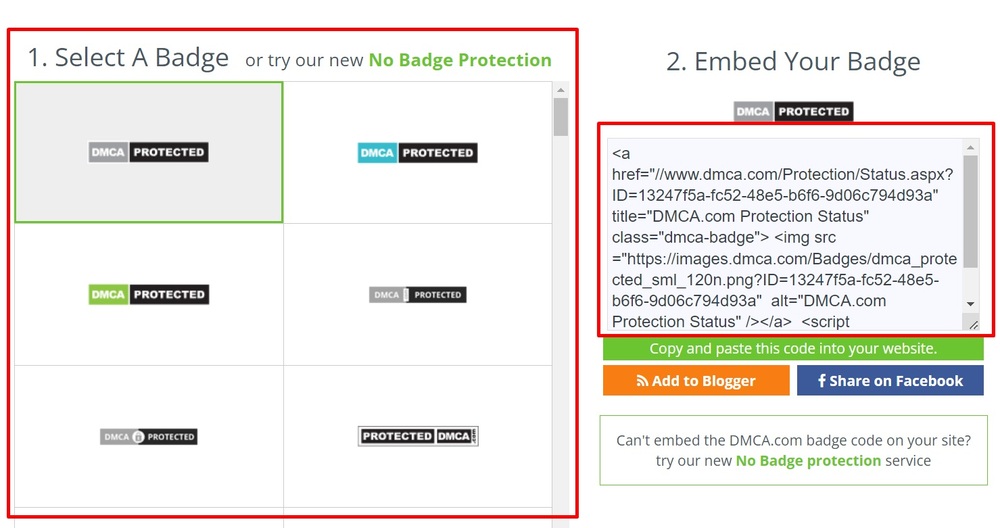Select the gray DMCA Protected badge
1000x528 pixels.
[149, 152]
